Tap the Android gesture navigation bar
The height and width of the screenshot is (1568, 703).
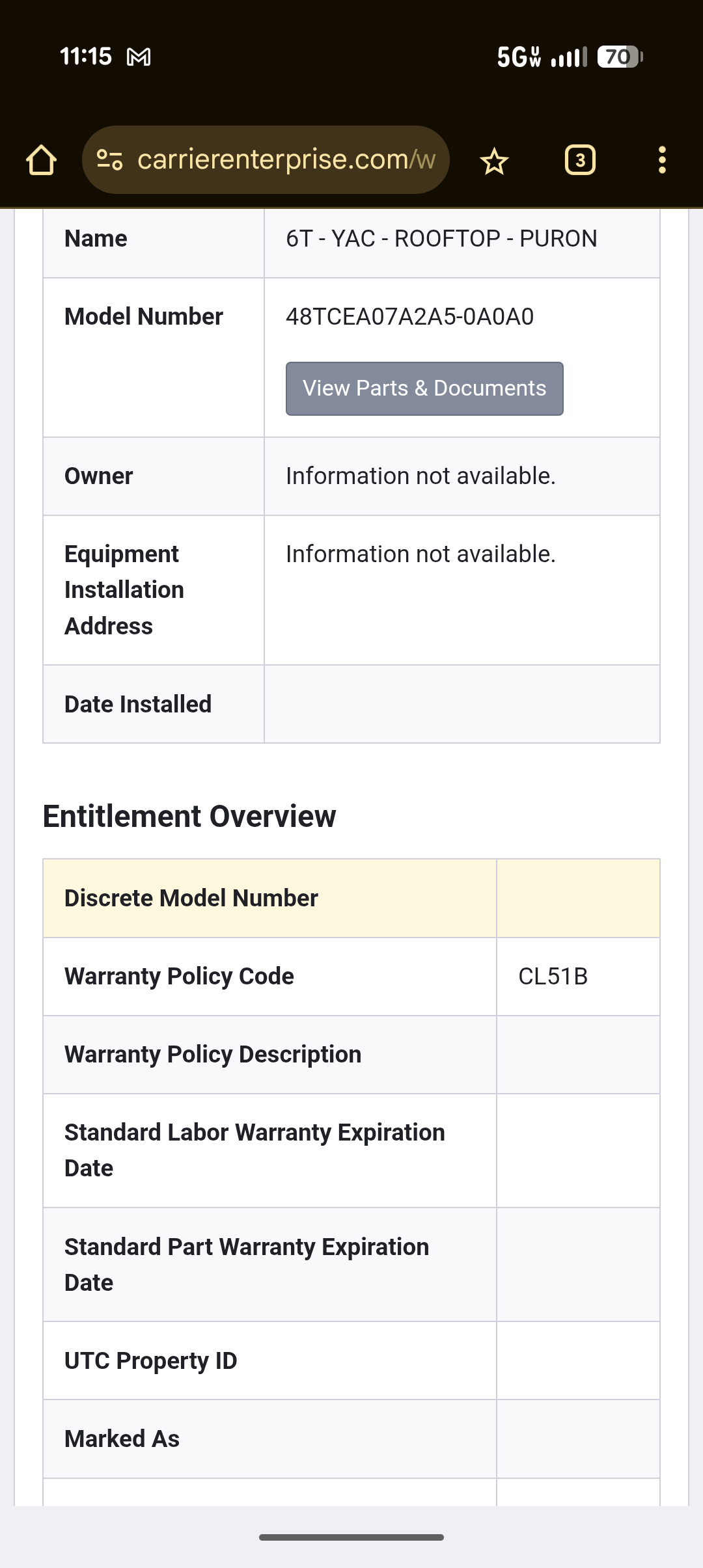click(351, 1537)
